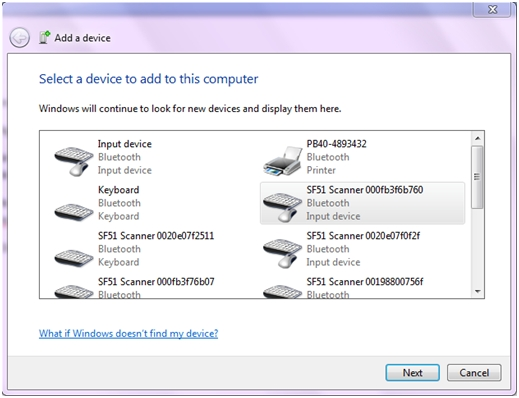
Task: Click the SF51 Scanner 00198800756f icon
Action: [x=282, y=291]
